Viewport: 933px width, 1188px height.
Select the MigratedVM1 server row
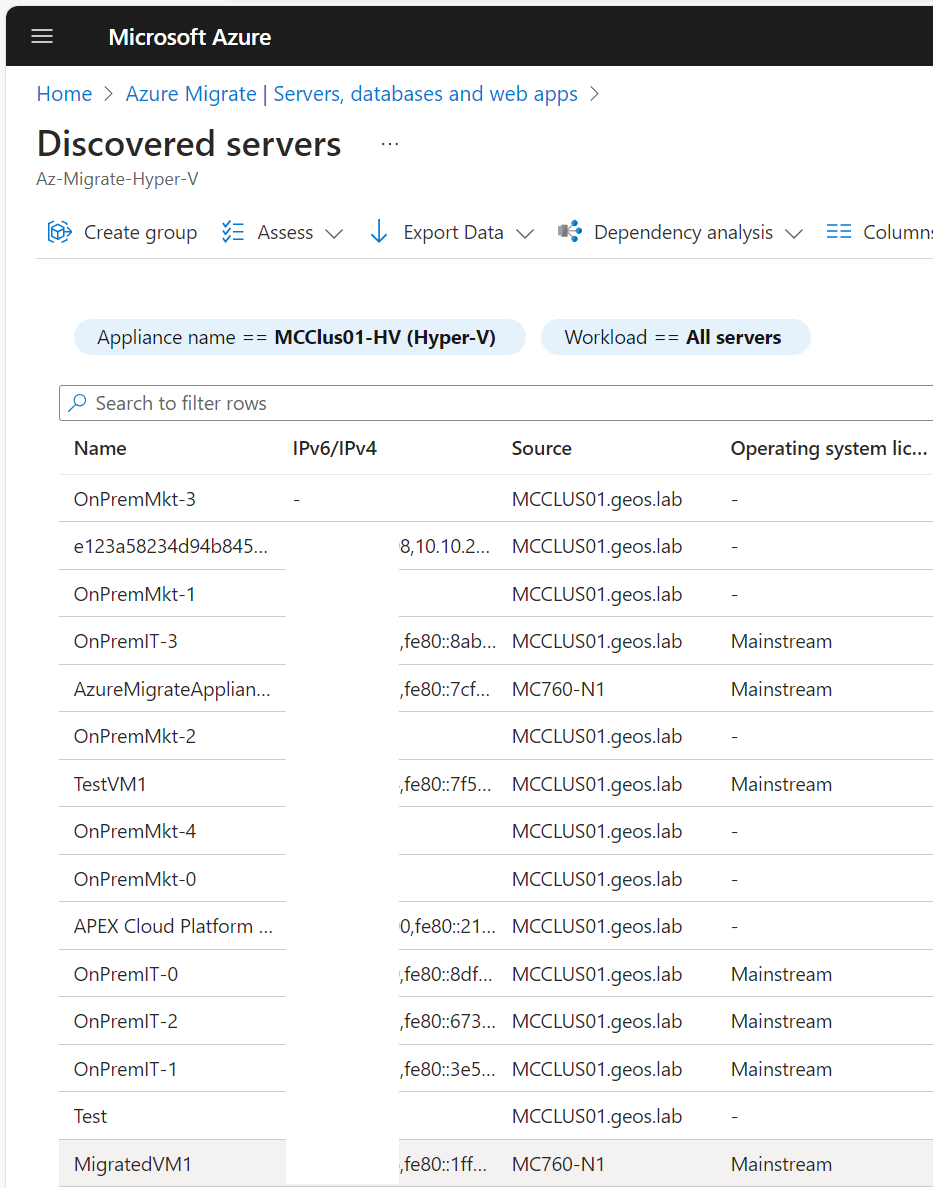pos(133,1163)
